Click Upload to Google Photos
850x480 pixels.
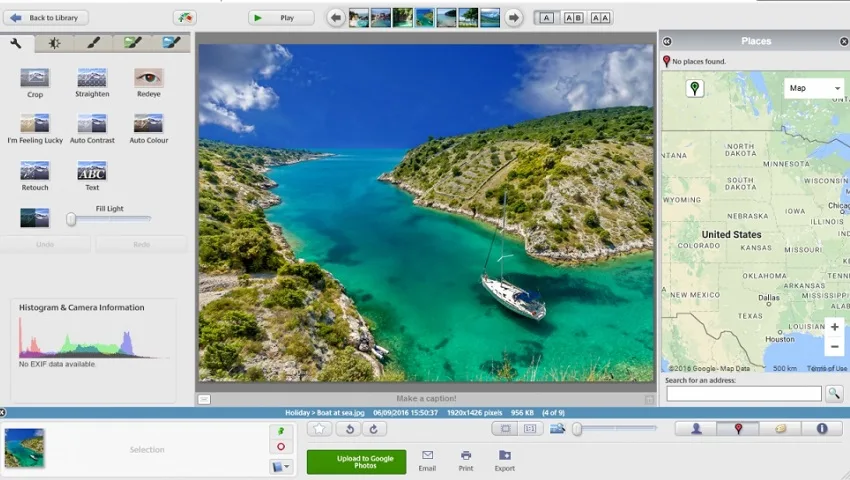click(x=357, y=462)
